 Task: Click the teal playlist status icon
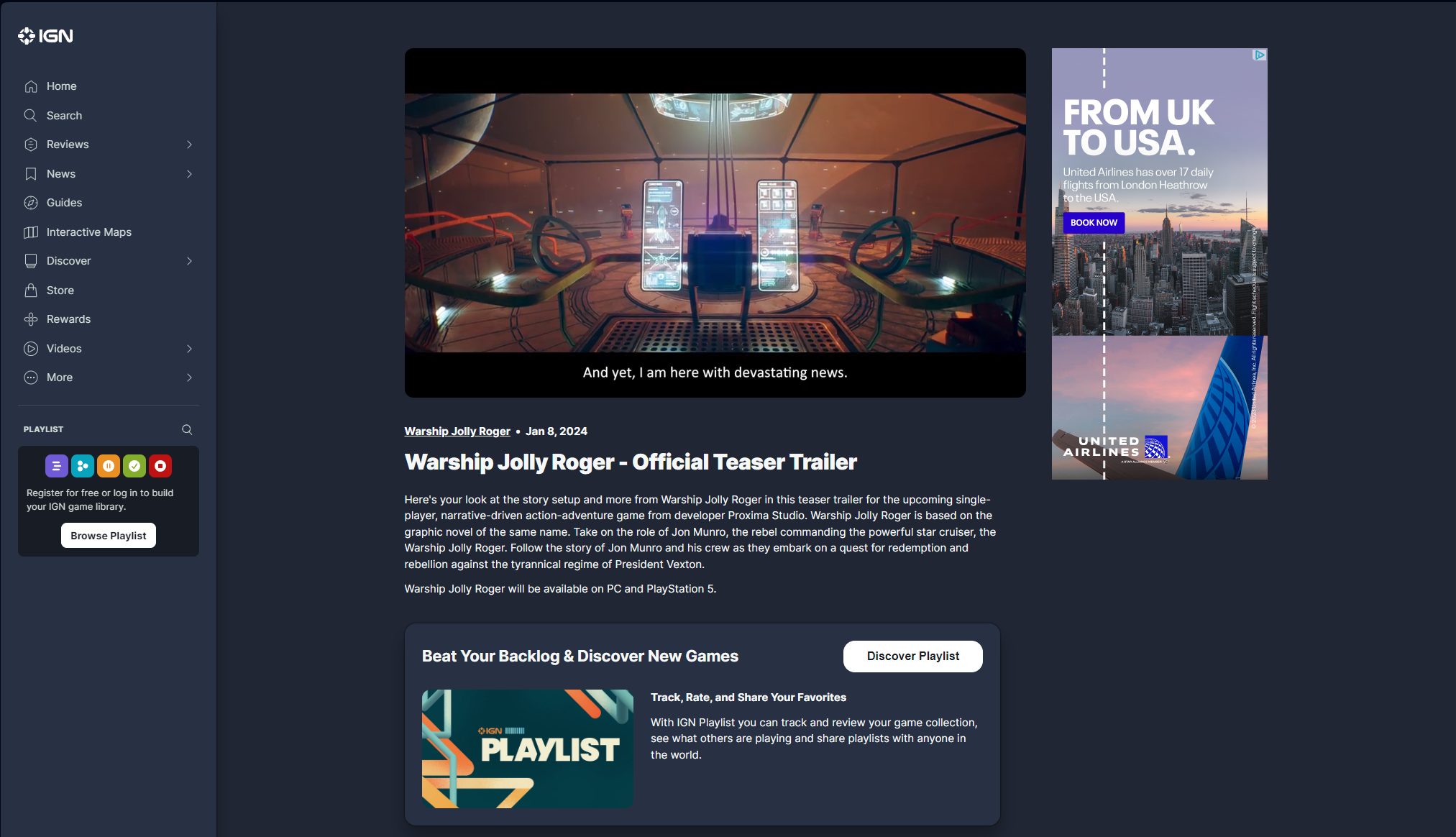click(x=83, y=466)
